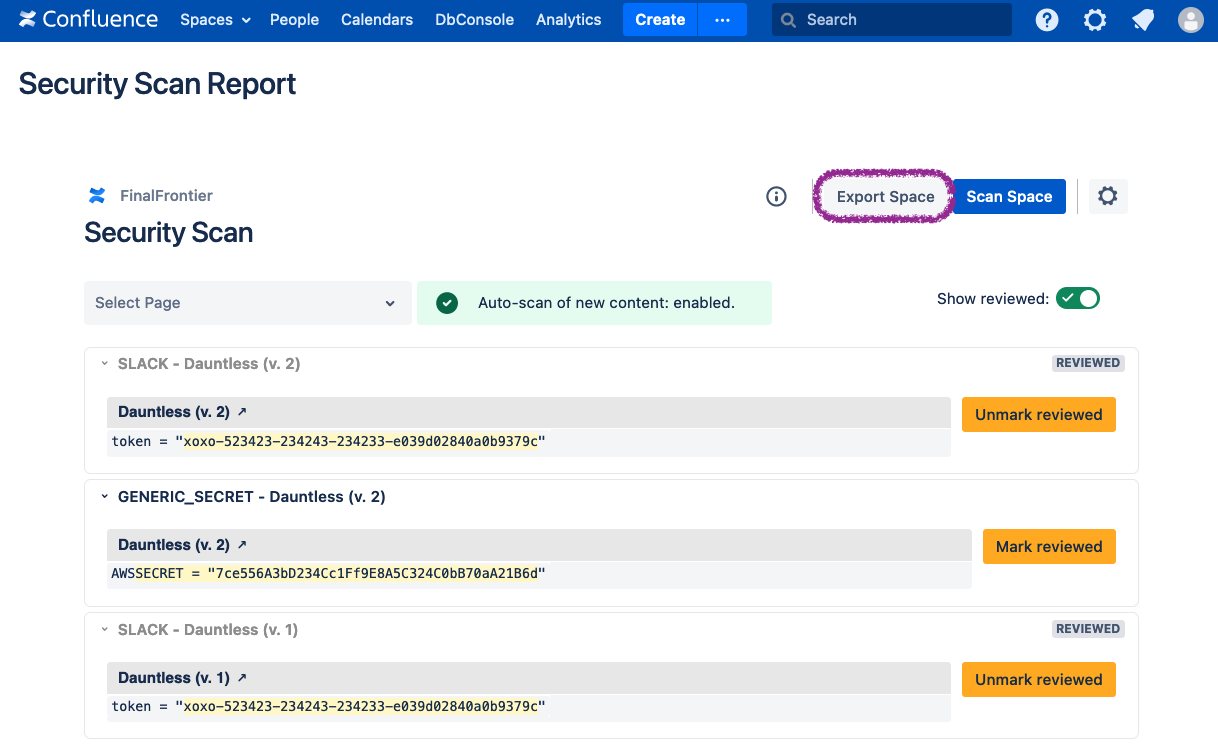The image size is (1218, 749).
Task: Open the administration gear in top bar
Action: coord(1095,20)
